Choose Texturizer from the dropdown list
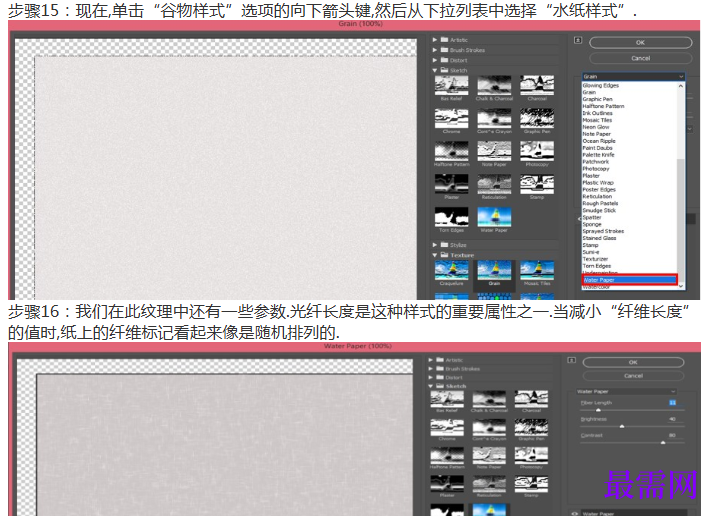The height and width of the screenshot is (516, 716). point(595,259)
